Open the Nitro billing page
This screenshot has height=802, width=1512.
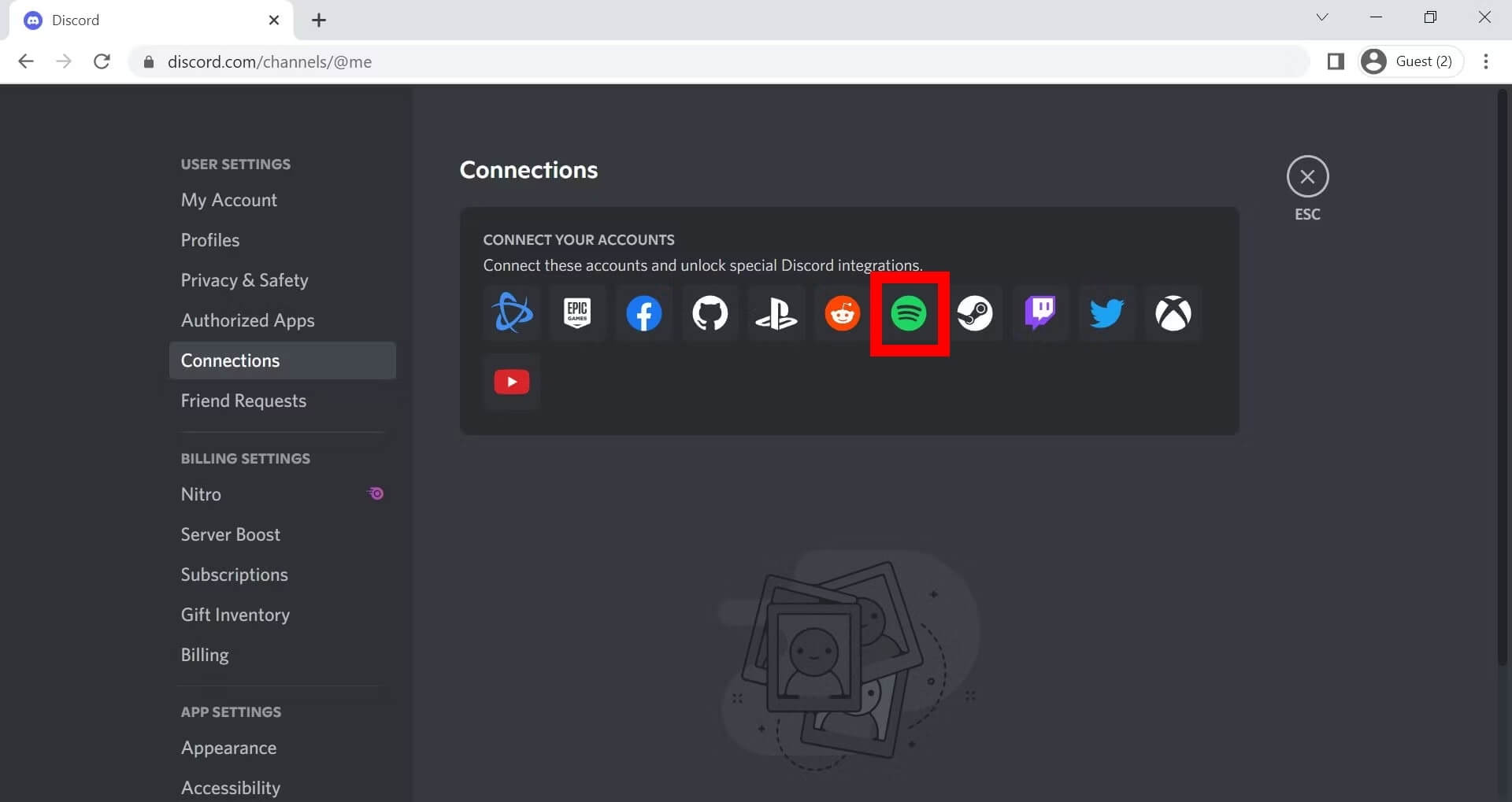click(201, 494)
